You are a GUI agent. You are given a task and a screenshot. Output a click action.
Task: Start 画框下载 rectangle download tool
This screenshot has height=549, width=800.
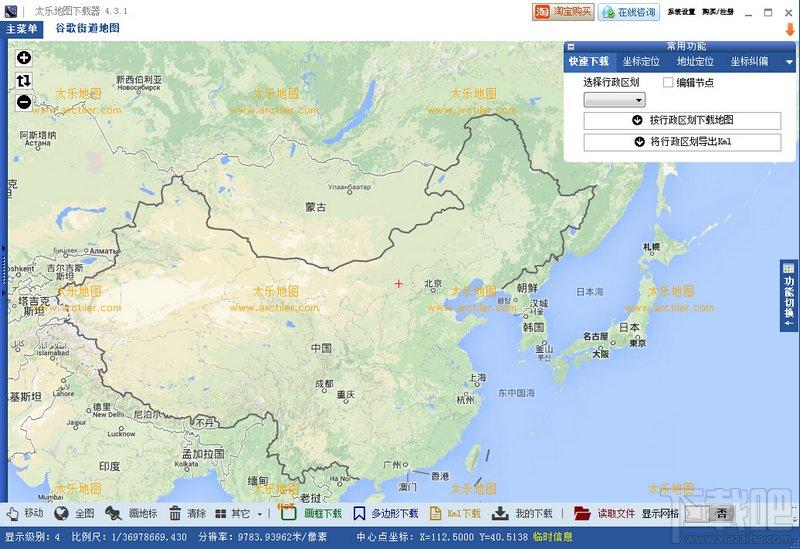coord(312,513)
